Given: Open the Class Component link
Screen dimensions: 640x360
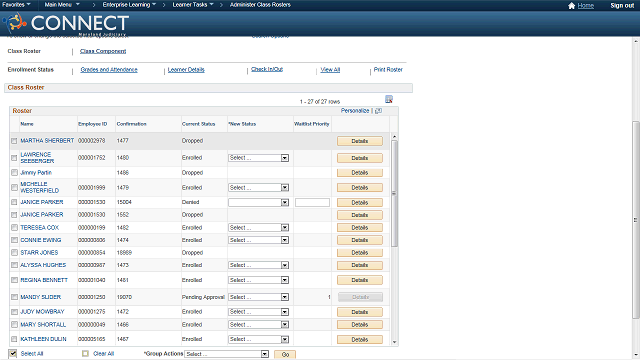Looking at the screenshot, I should coord(103,51).
